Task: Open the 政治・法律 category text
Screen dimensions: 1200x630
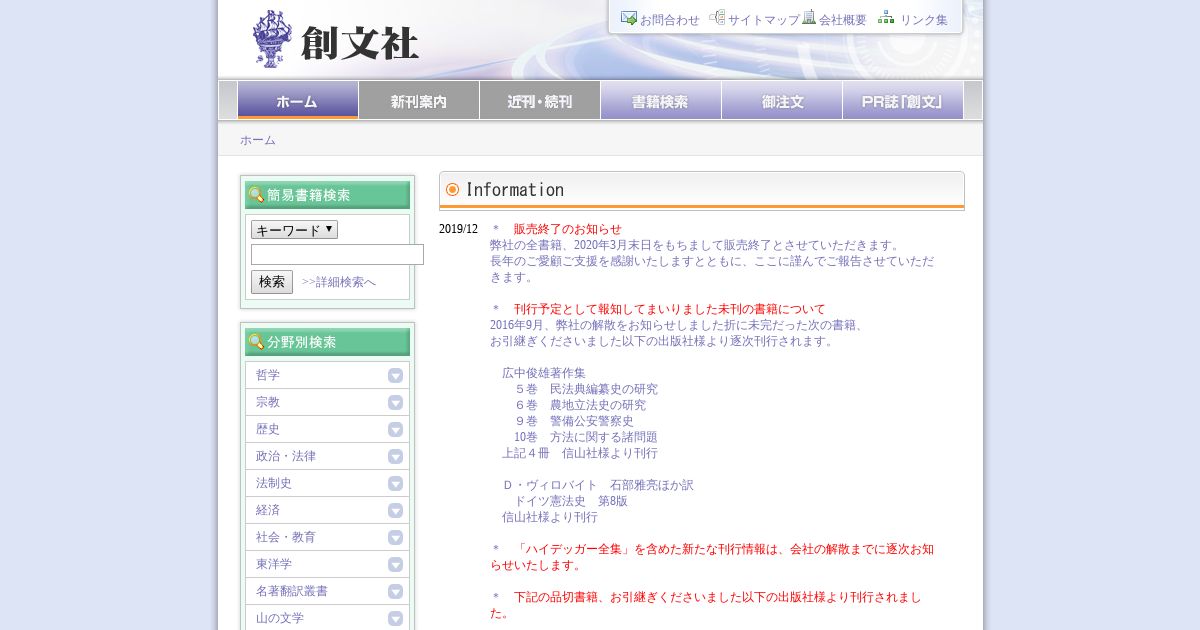Action: coord(286,456)
